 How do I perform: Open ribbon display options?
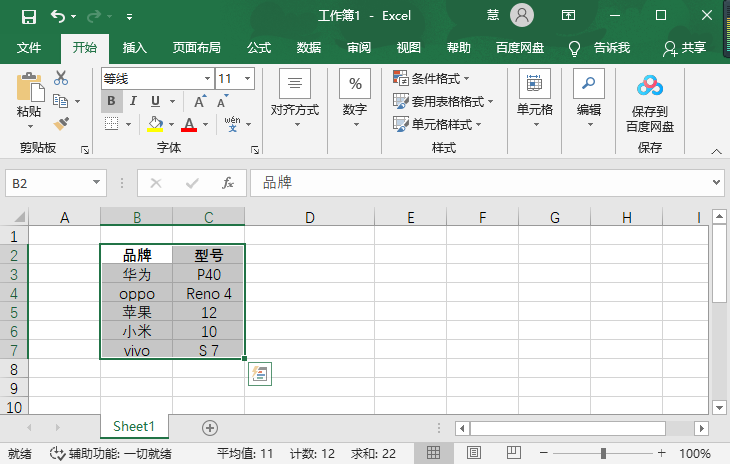click(568, 15)
